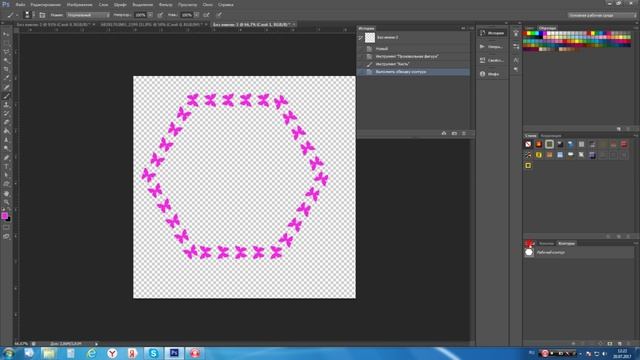Open the collapsed Инфо panel
Image resolution: width=640 pixels, height=360 pixels.
[x=492, y=74]
